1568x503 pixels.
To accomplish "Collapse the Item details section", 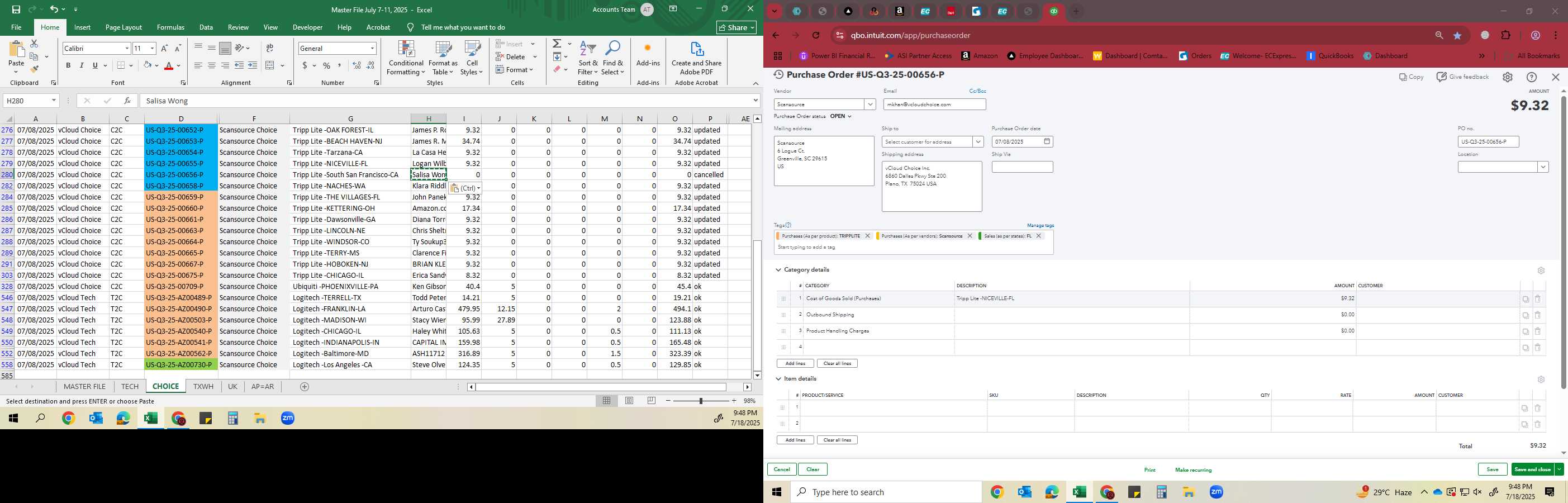I will [x=778, y=379].
